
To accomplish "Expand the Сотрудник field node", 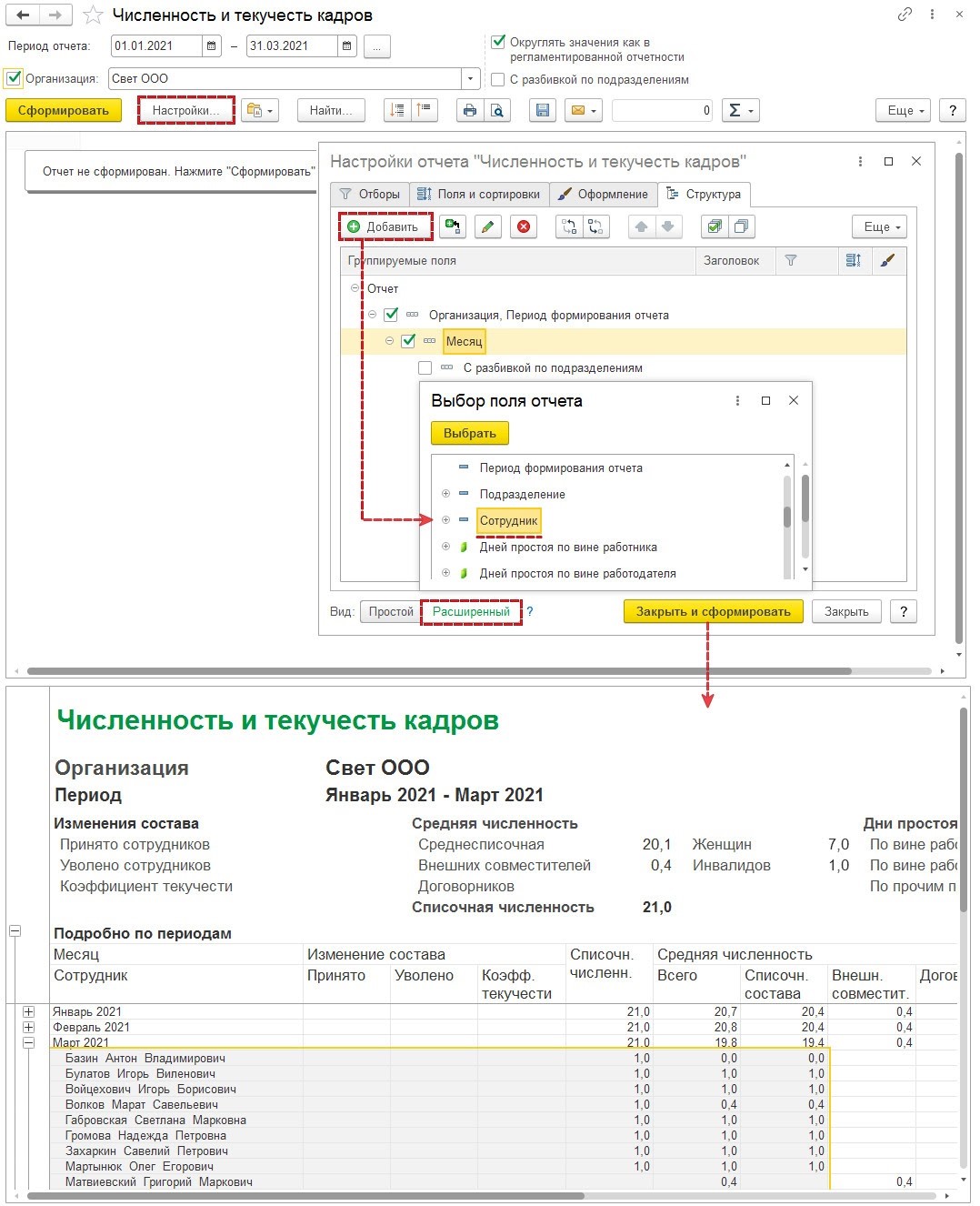I will pos(445,520).
